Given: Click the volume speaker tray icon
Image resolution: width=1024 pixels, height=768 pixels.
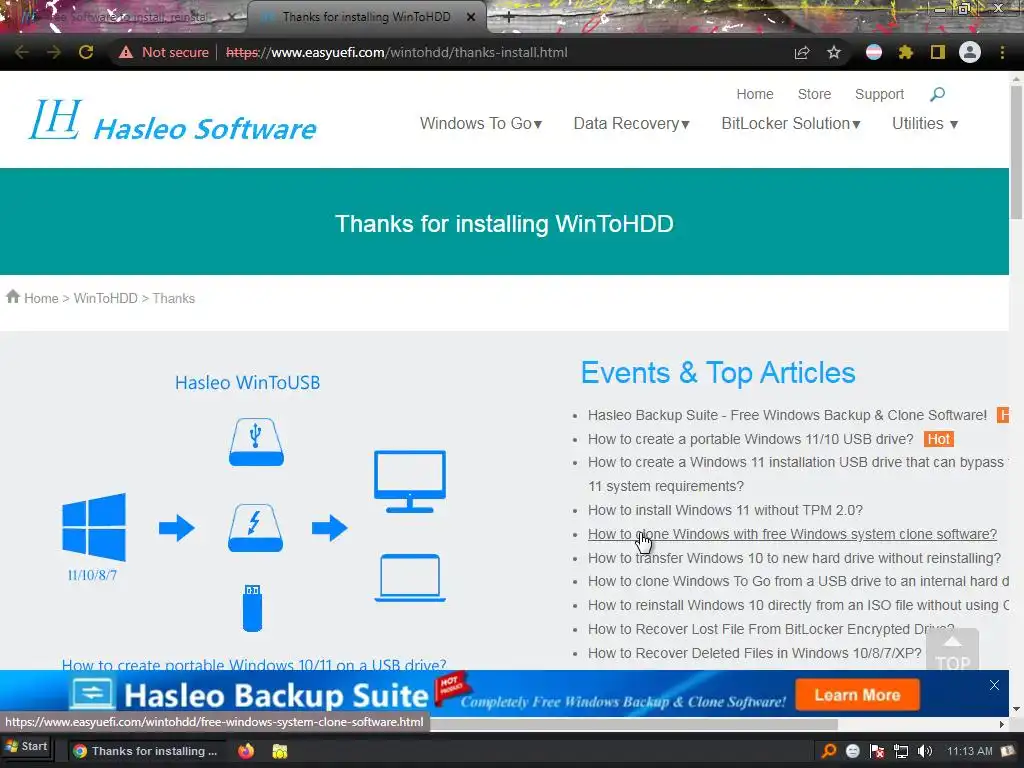Looking at the screenshot, I should [x=924, y=751].
